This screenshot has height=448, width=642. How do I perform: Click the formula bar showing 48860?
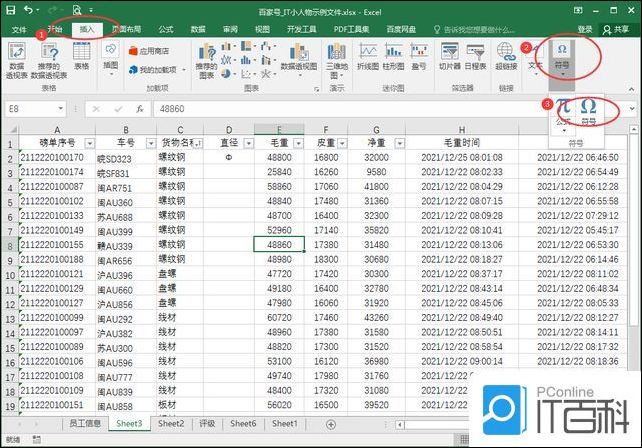pos(348,109)
